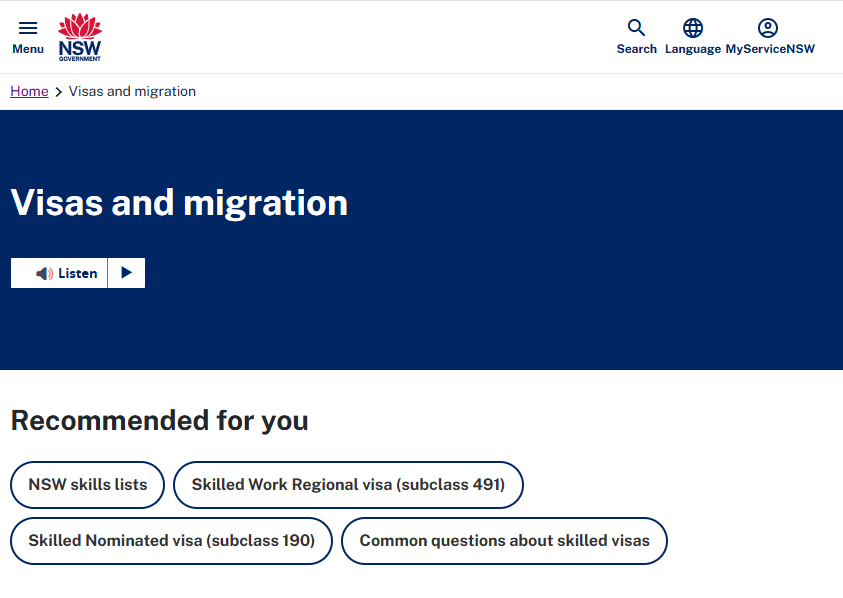
Task: Click the NSW Government waratah logo
Action: point(80,37)
